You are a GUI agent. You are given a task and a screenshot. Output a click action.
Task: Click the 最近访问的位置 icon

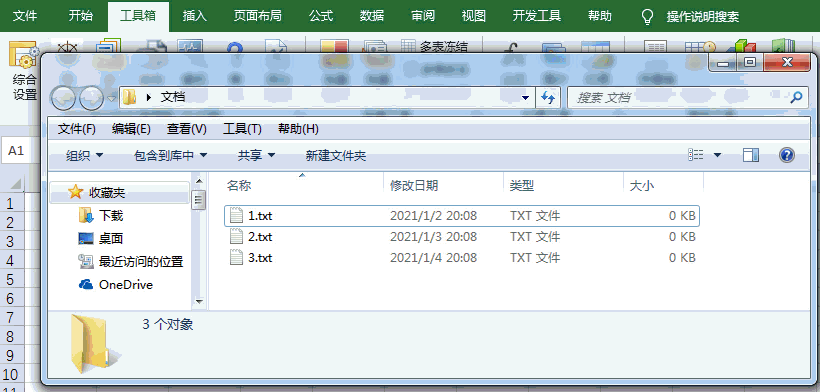(x=85, y=261)
